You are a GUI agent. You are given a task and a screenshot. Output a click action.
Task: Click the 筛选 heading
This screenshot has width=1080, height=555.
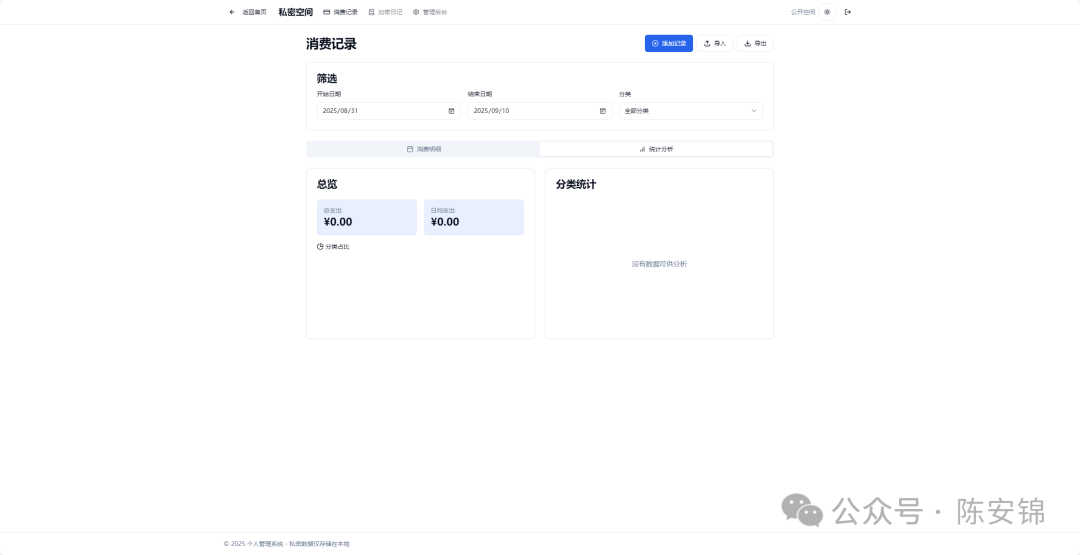(x=327, y=78)
